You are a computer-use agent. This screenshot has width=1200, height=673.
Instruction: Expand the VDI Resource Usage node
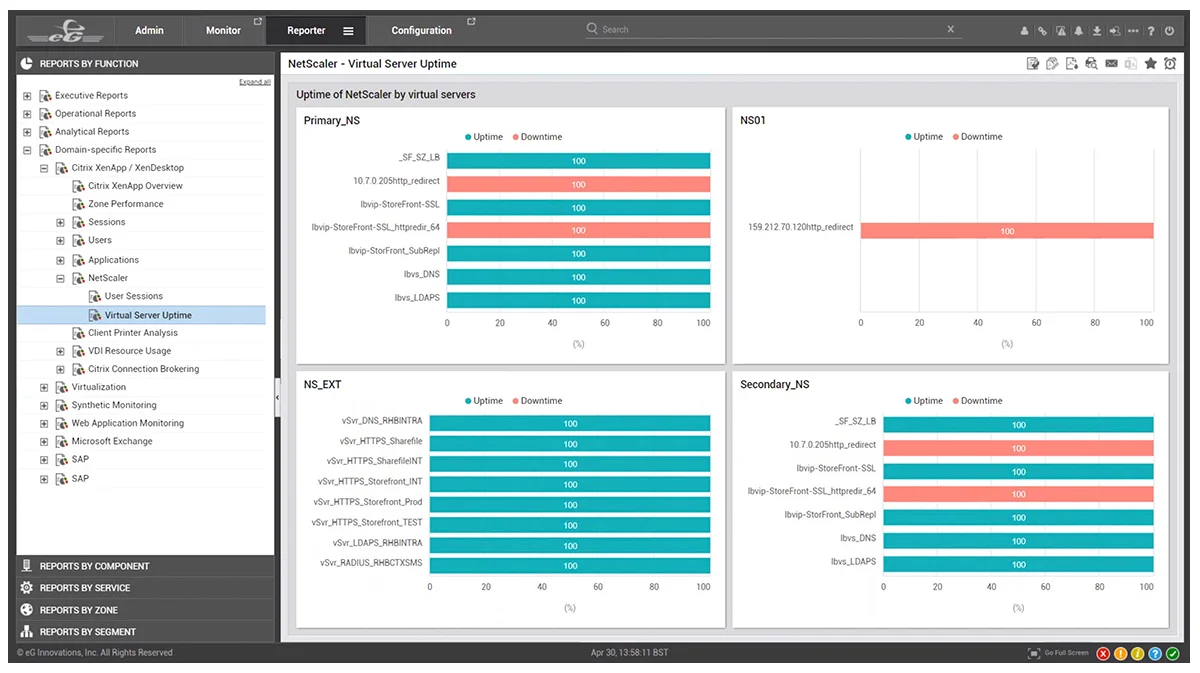(x=60, y=352)
